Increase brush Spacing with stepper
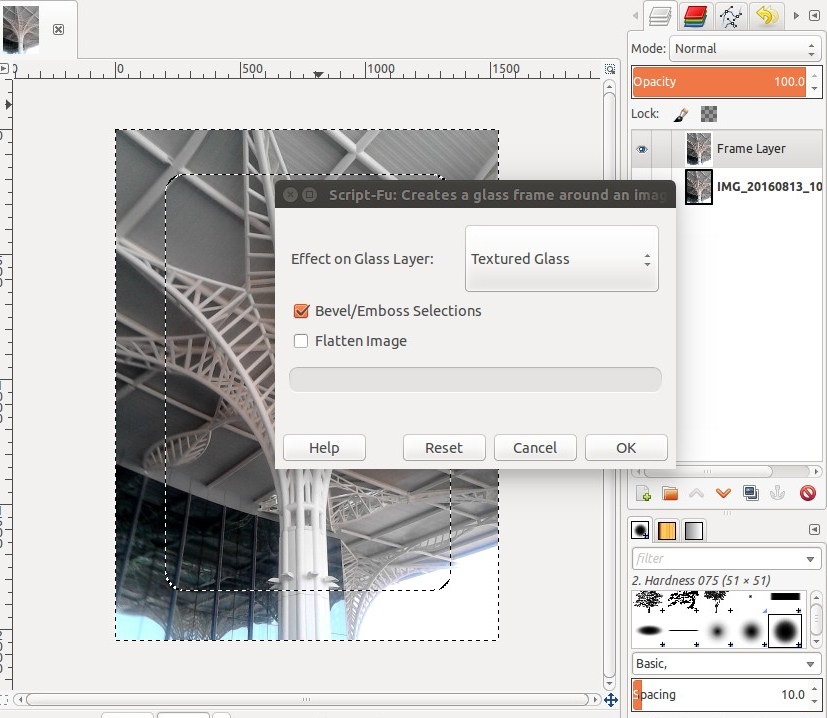 click(815, 688)
